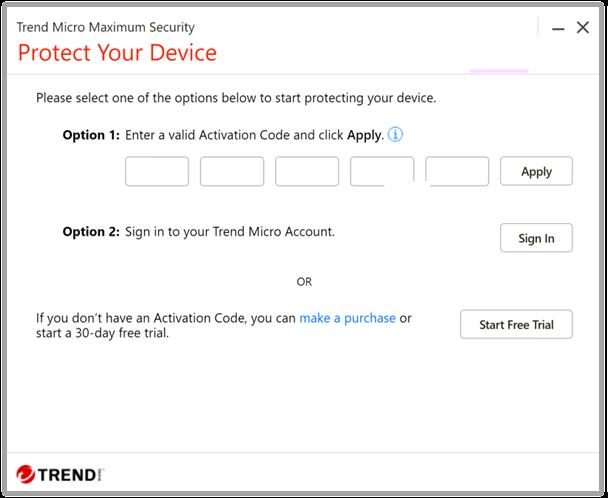Click the 'Please select one of the options' text

coord(236,98)
